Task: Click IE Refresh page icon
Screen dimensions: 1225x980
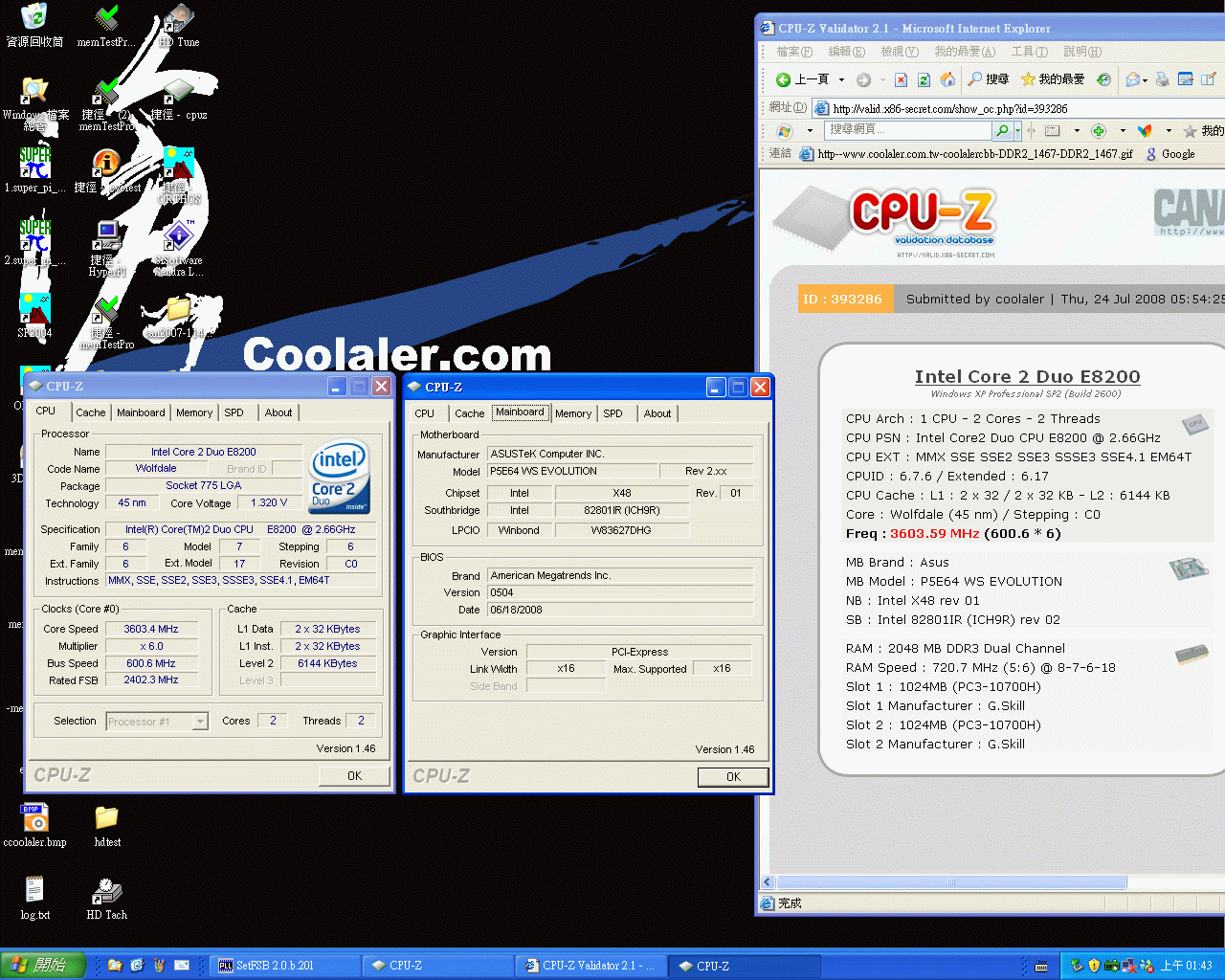Action: [924, 79]
